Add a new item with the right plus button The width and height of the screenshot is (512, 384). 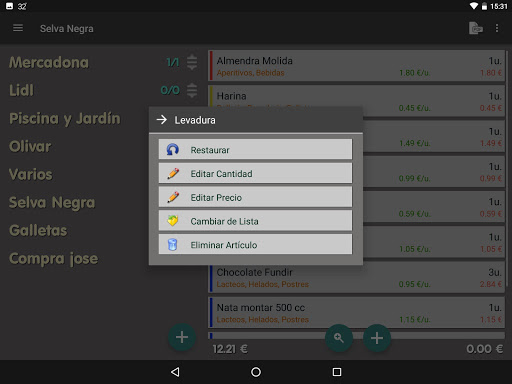pos(377,338)
